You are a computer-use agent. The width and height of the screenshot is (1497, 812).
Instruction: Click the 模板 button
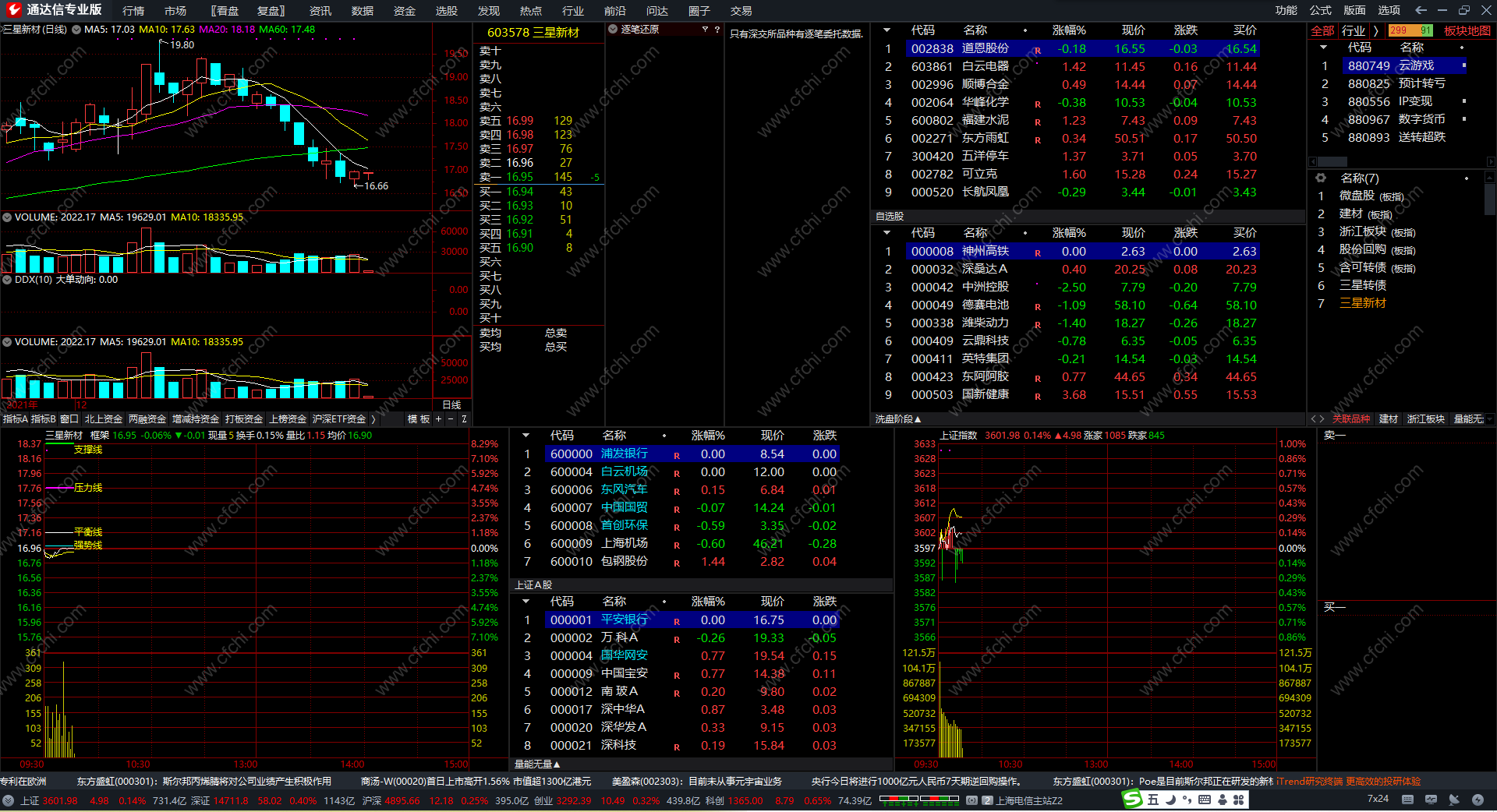coord(419,419)
